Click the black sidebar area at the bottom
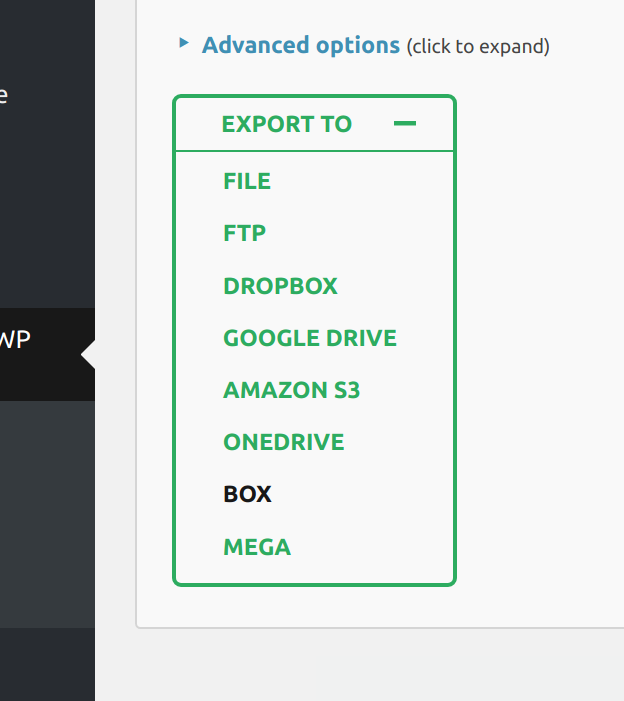The image size is (624, 701). coord(47,665)
